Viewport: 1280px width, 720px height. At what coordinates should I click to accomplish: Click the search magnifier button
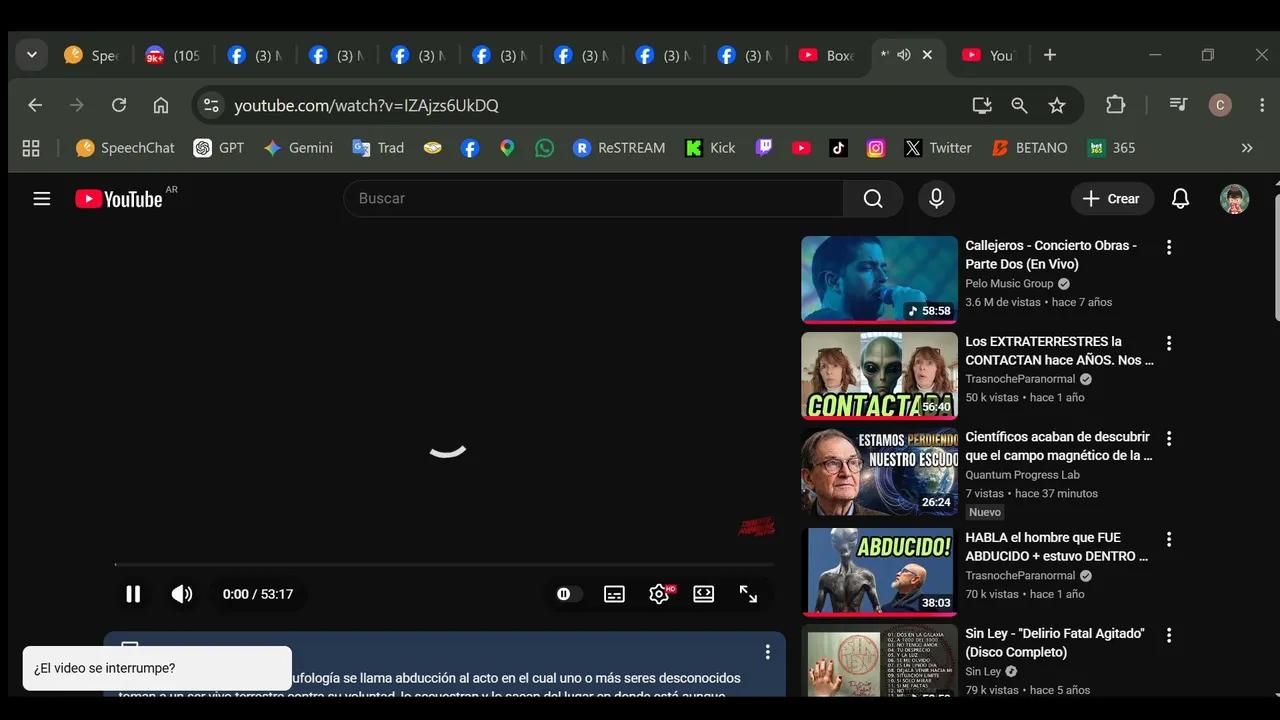873,199
